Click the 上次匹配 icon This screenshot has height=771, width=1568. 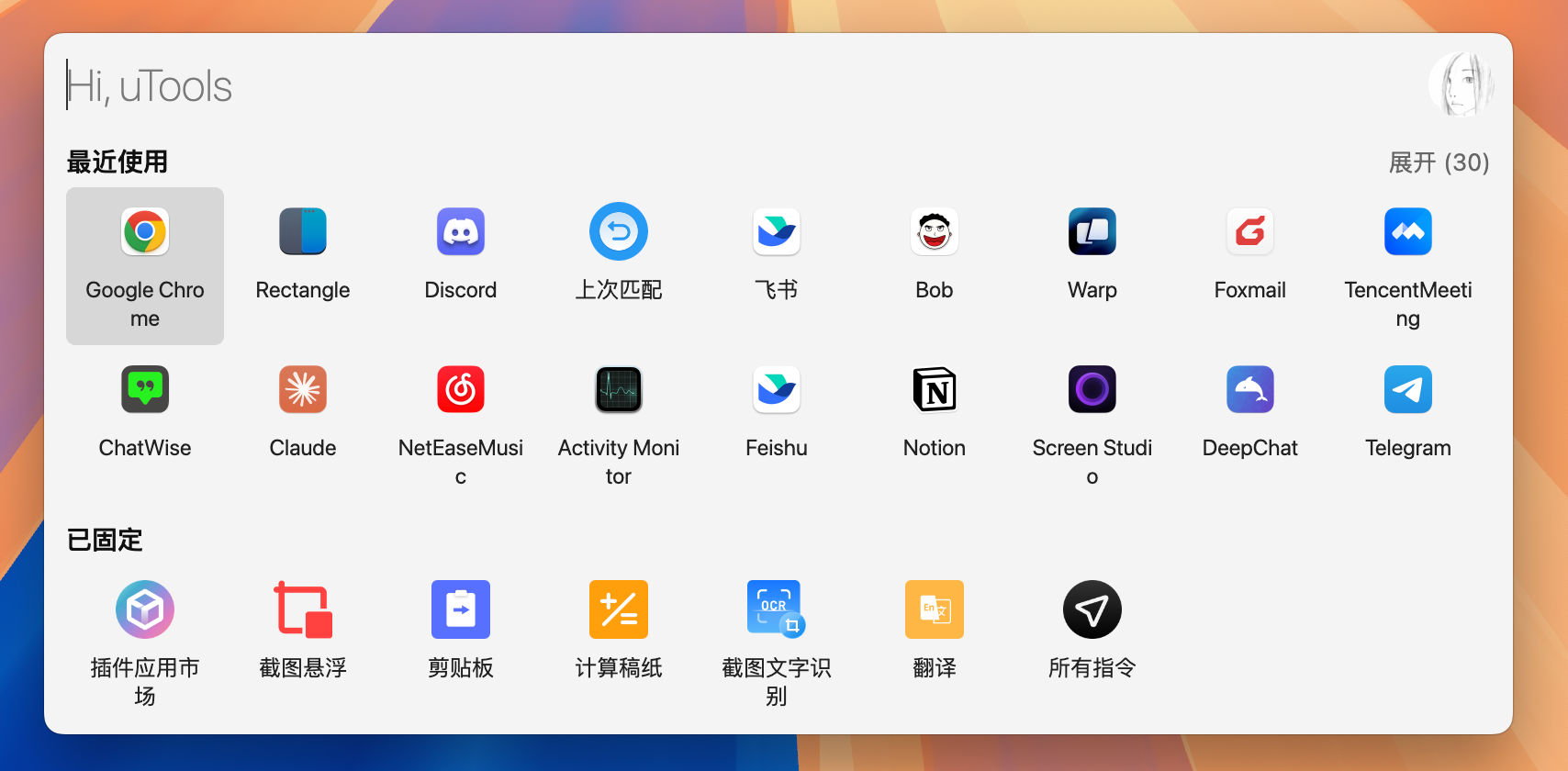pos(619,232)
